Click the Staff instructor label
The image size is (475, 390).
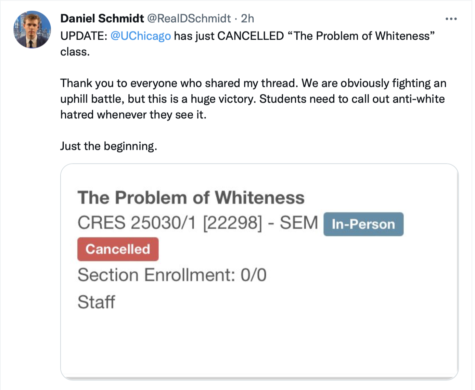96,302
